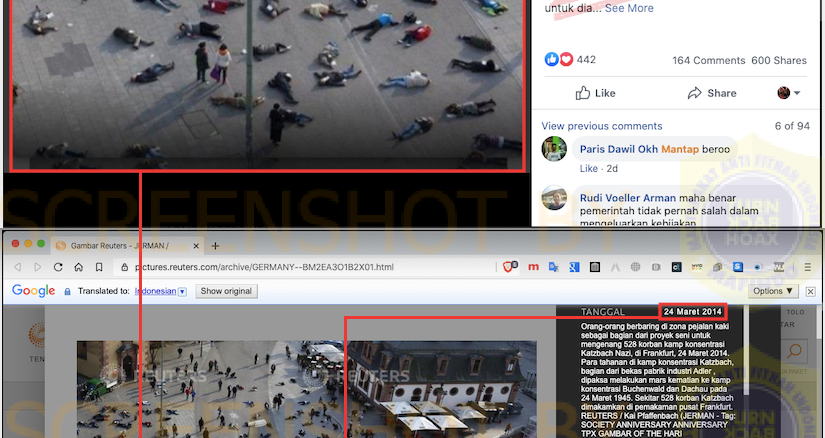
Task: Click the search magnifier icon on Reuters page
Action: [x=794, y=351]
